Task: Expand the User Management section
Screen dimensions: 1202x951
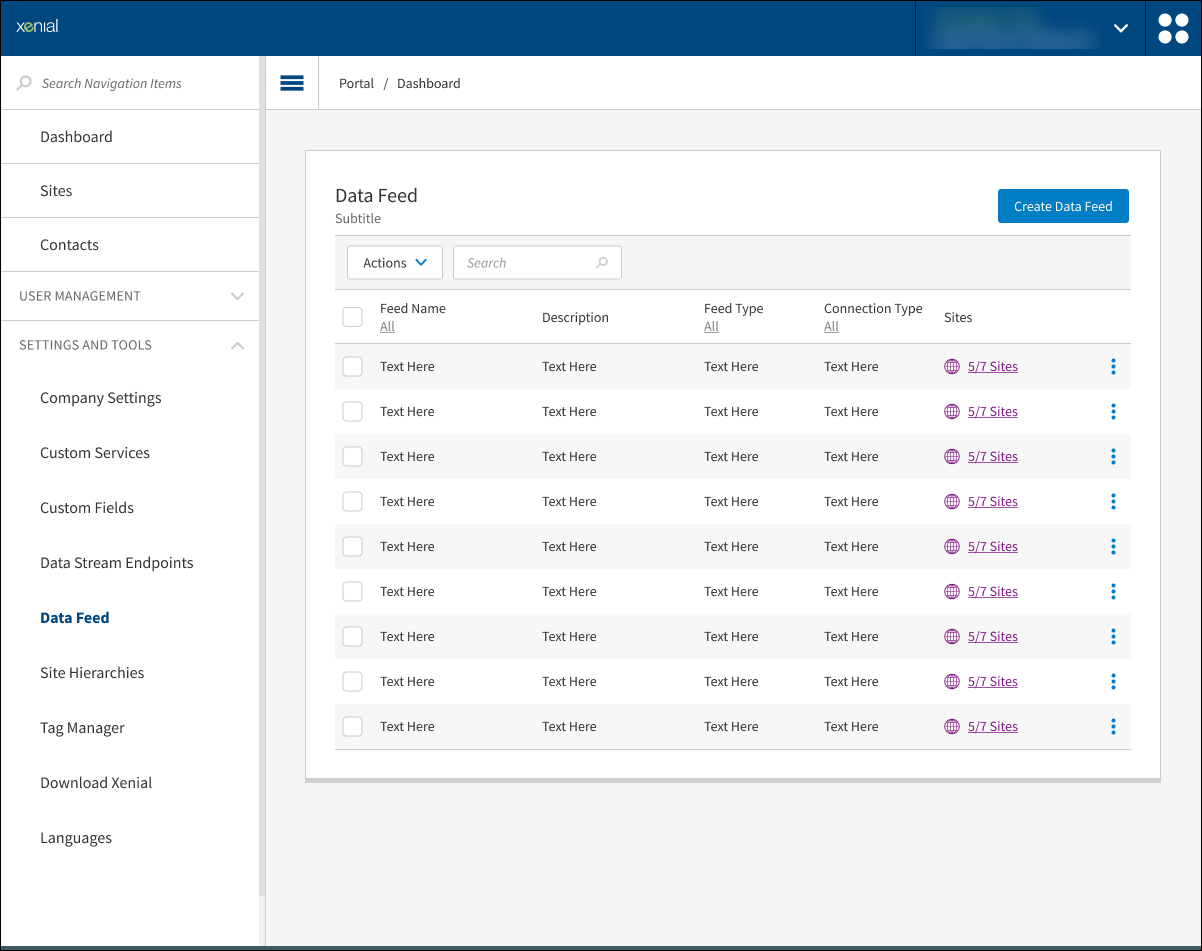Action: (x=237, y=296)
